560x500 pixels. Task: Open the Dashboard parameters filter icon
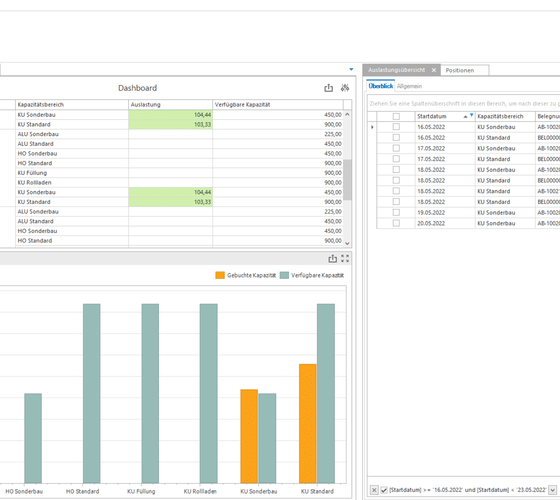[x=345, y=88]
